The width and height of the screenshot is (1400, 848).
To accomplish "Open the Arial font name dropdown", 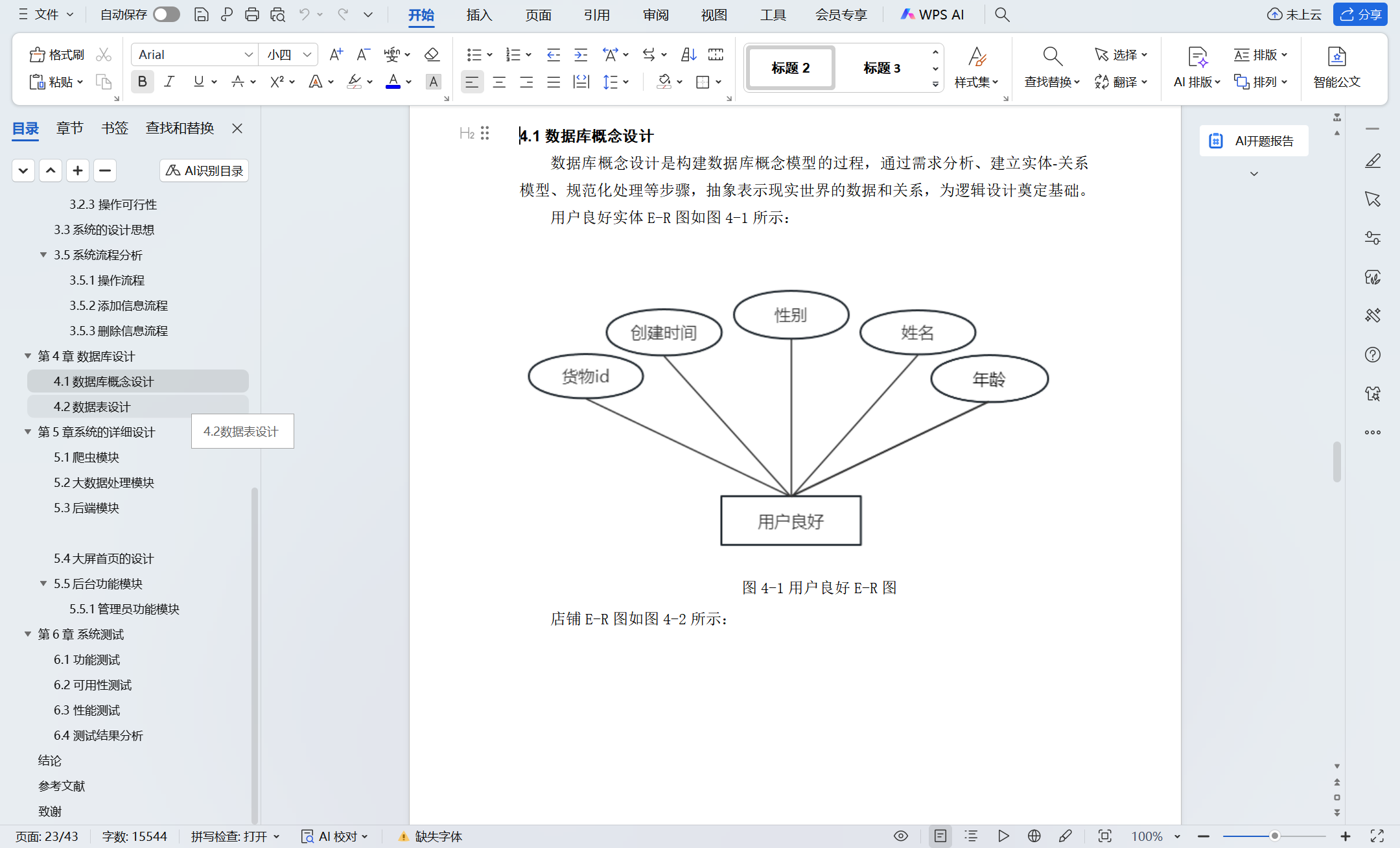I will (248, 54).
